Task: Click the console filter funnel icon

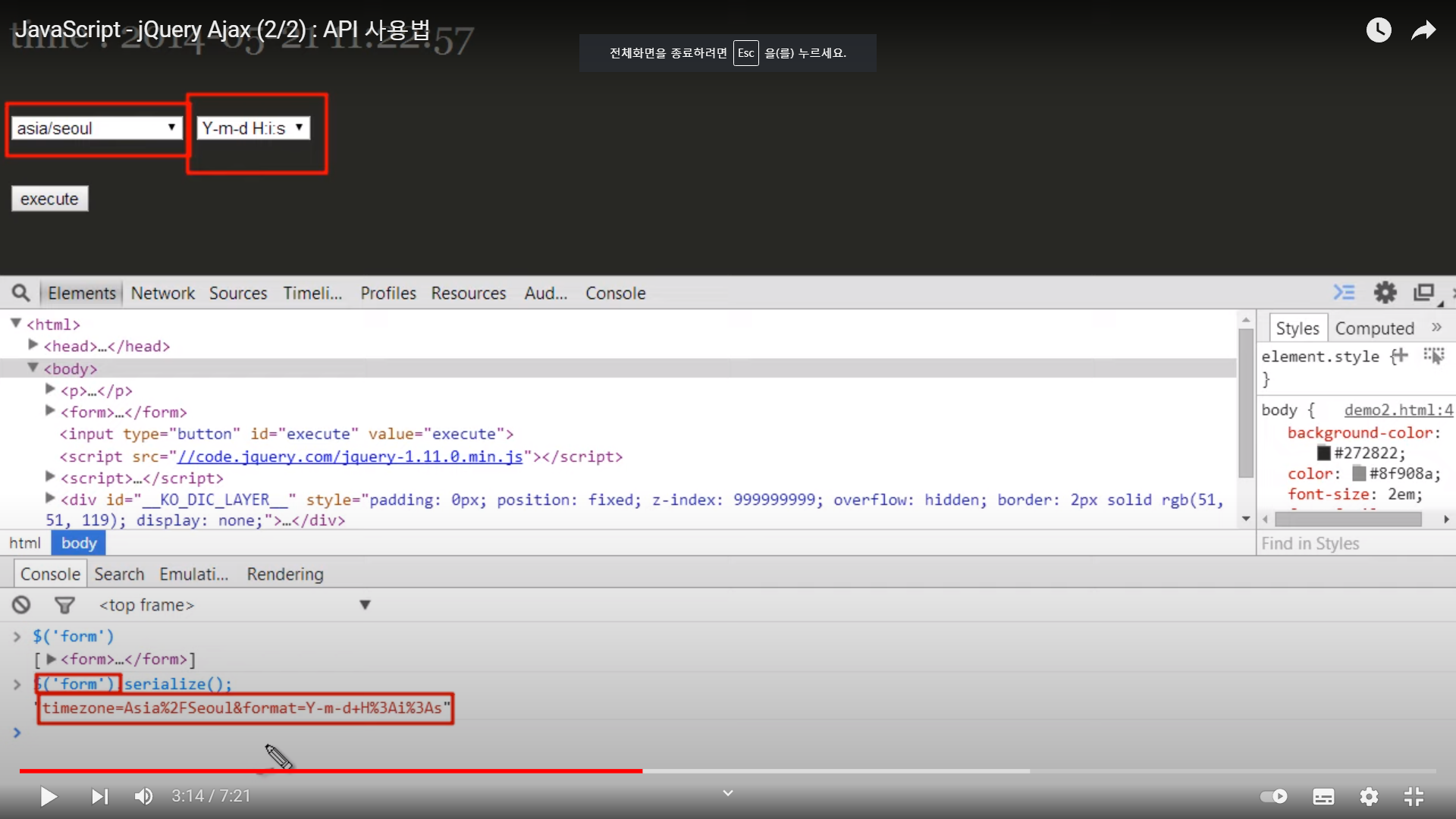Action: click(64, 604)
